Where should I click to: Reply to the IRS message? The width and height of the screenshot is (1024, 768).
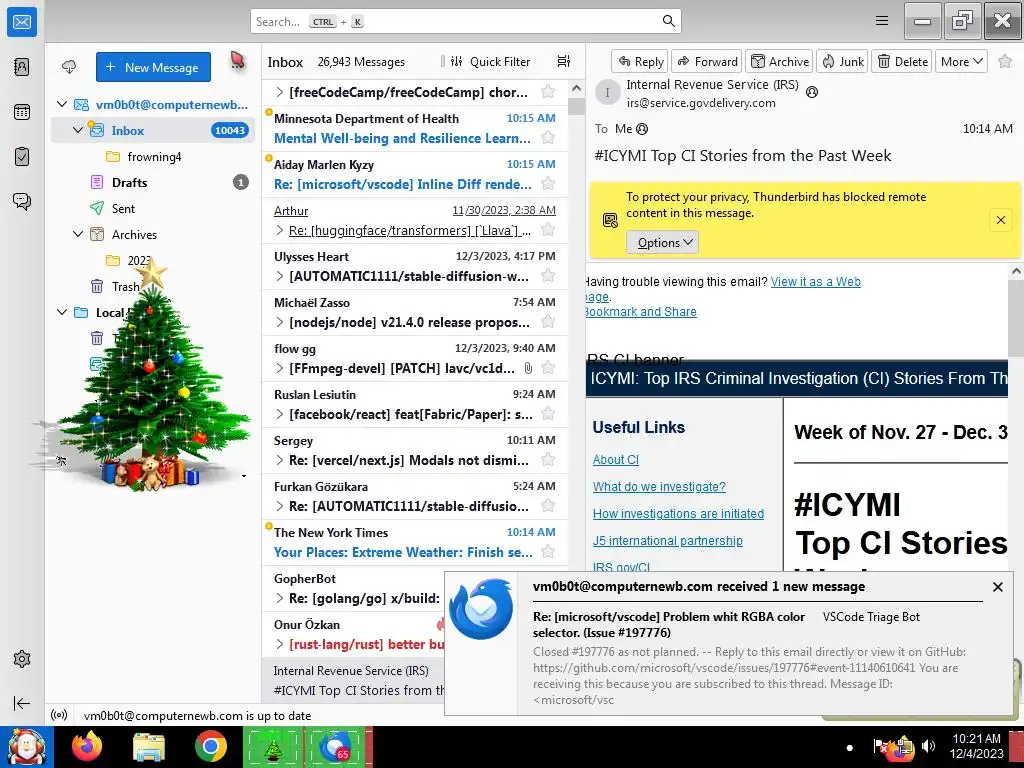click(640, 61)
